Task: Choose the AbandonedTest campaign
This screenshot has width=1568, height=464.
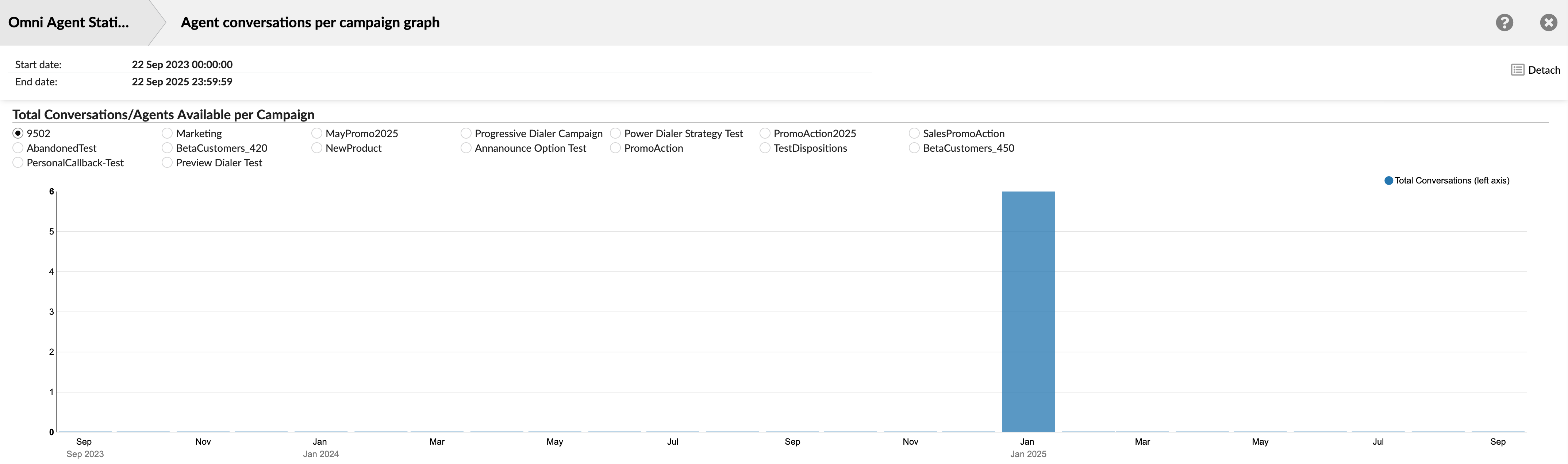Action: click(18, 148)
